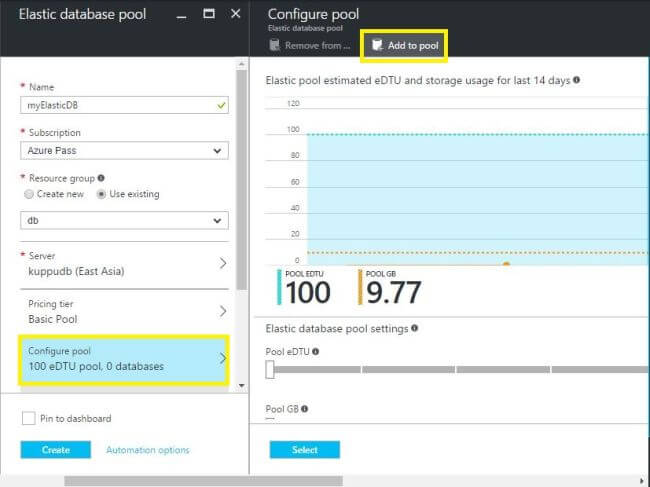Open the Configure pool 100 eDTU row

(124, 359)
